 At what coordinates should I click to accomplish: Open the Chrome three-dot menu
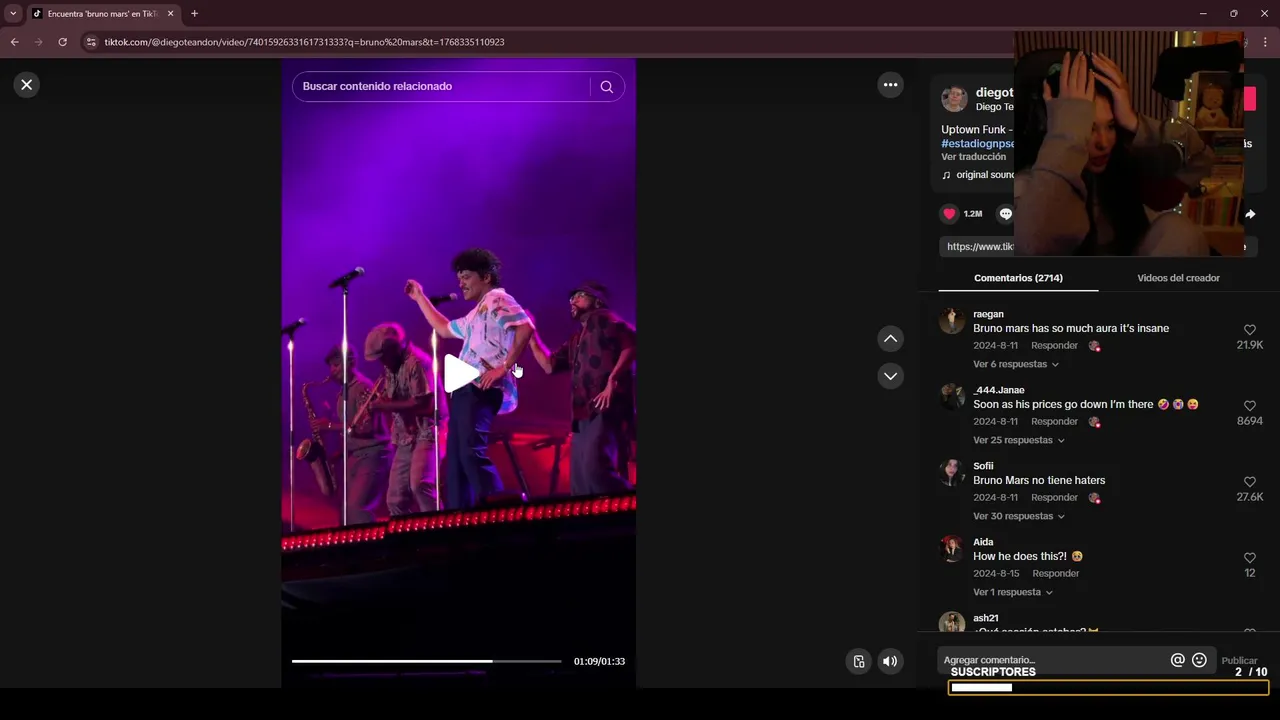pos(1266,42)
